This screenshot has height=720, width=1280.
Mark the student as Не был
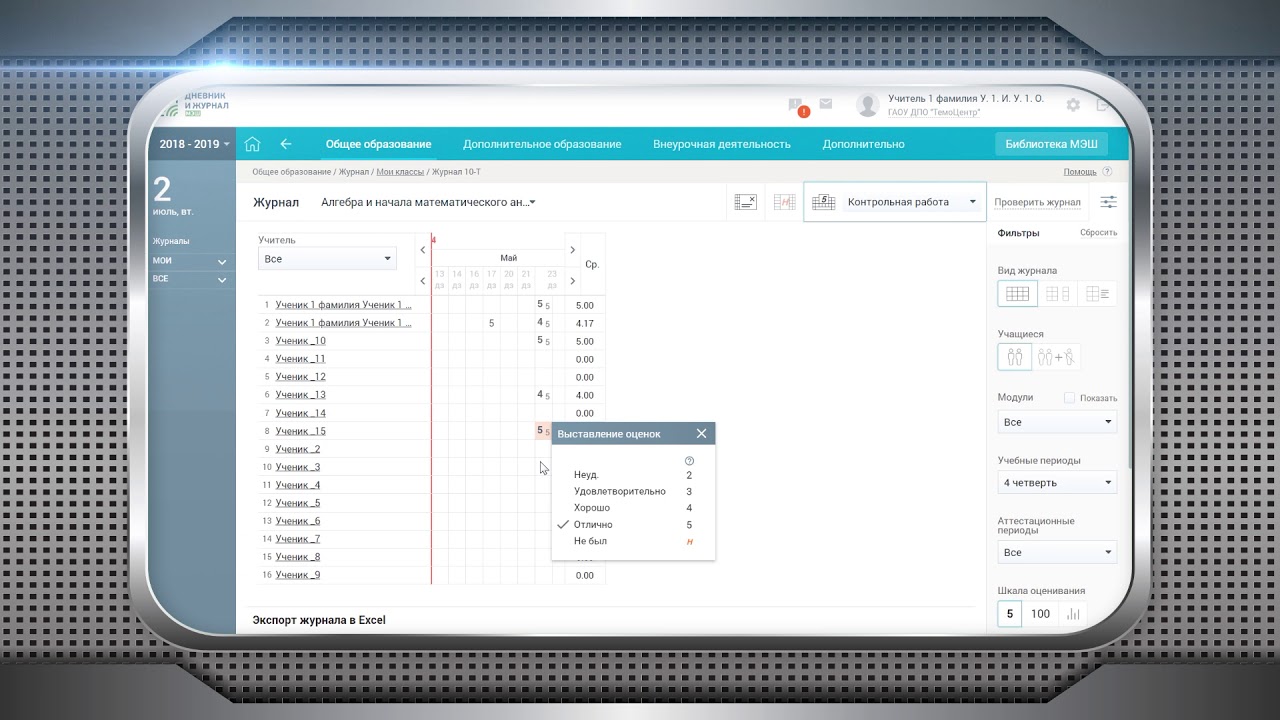(x=633, y=541)
